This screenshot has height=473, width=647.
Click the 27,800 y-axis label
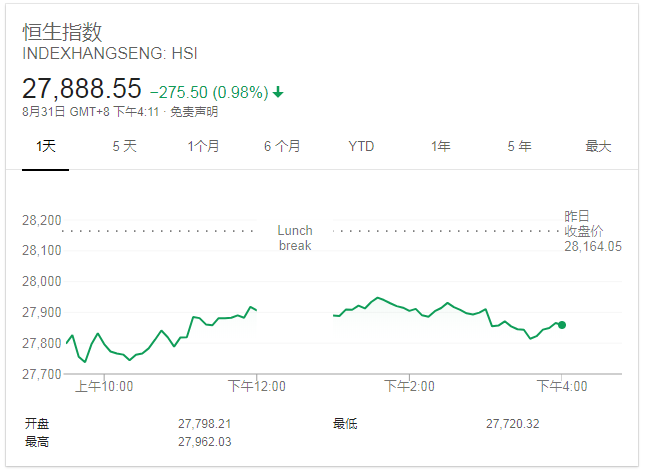pyautogui.click(x=42, y=343)
